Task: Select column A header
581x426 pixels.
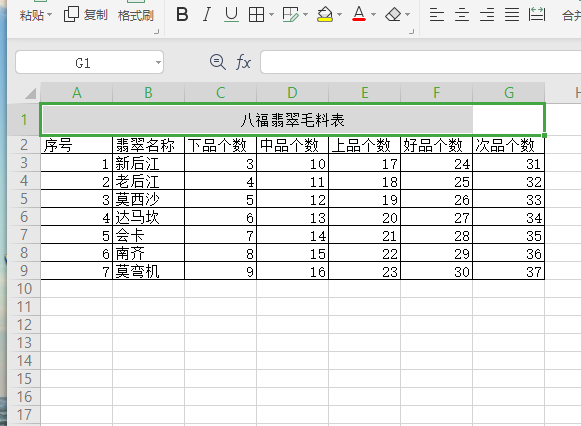Action: click(x=76, y=93)
